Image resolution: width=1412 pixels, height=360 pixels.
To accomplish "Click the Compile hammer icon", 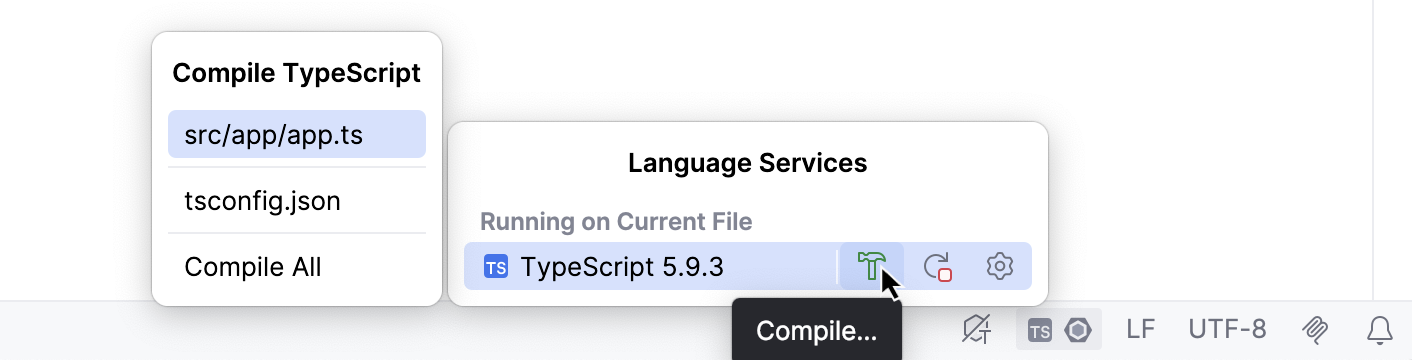I will coord(872,266).
